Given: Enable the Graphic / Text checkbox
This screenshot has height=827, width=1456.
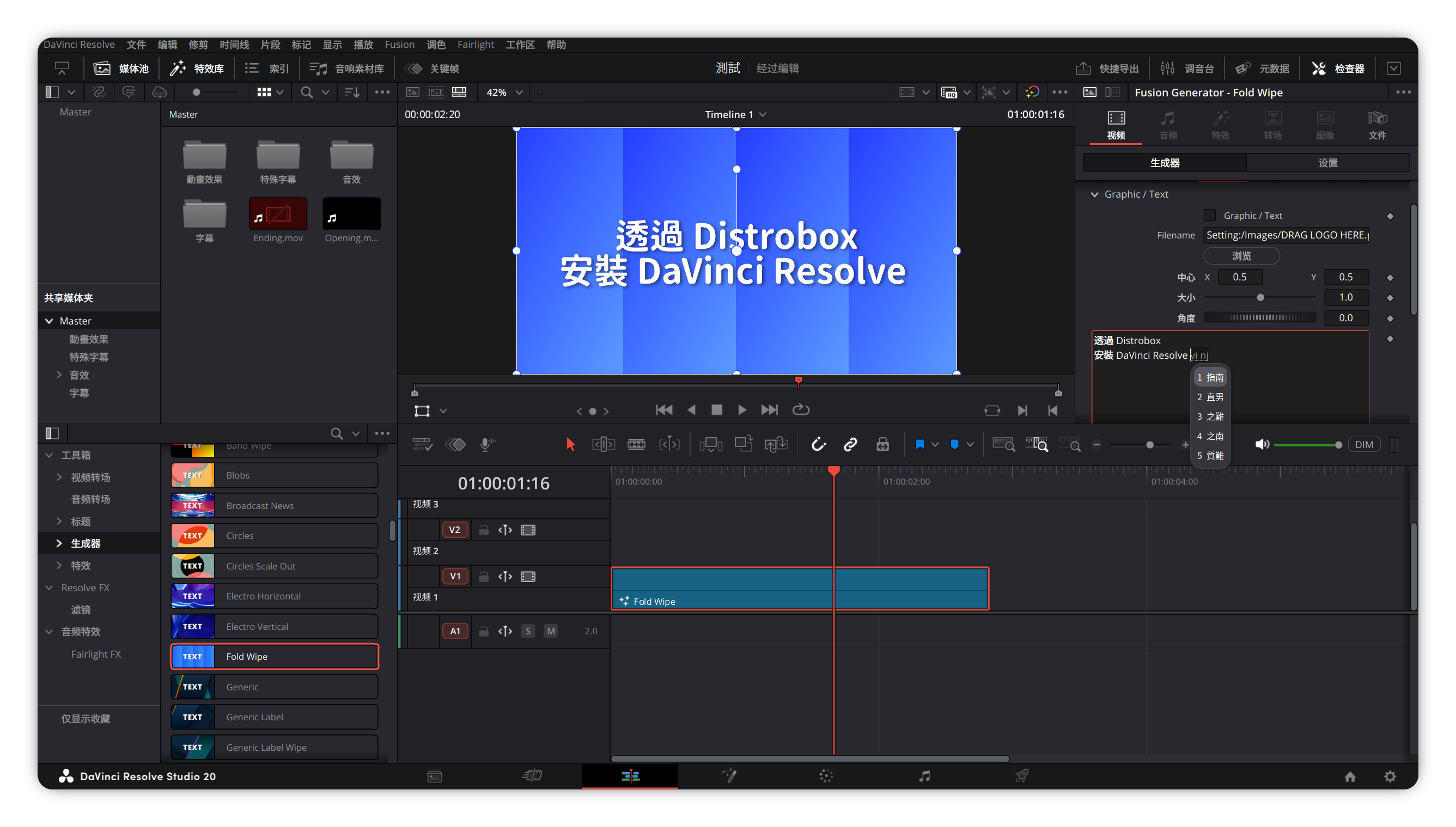Looking at the screenshot, I should click(1209, 215).
